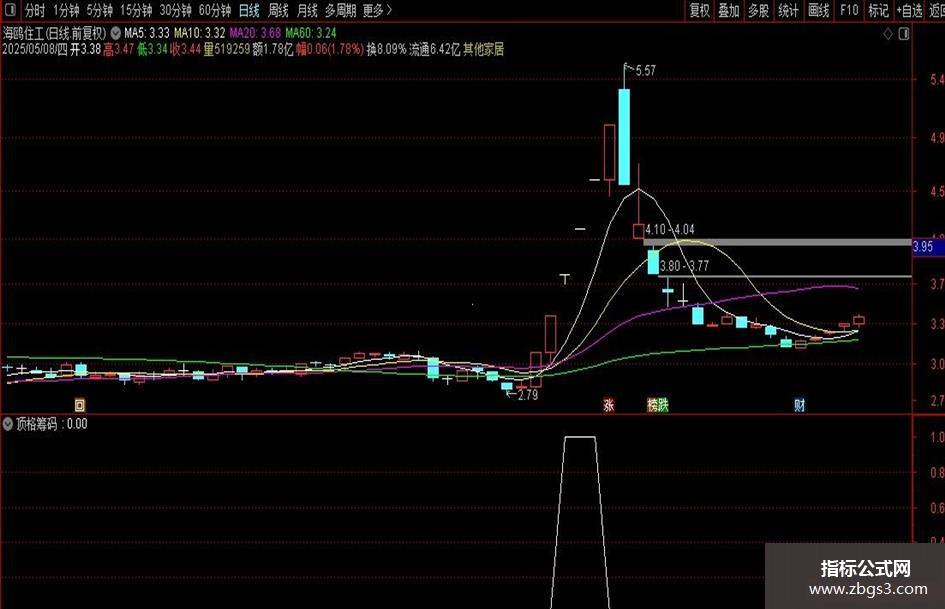
Task: Select the 5分钟 period
Action: 99,10
